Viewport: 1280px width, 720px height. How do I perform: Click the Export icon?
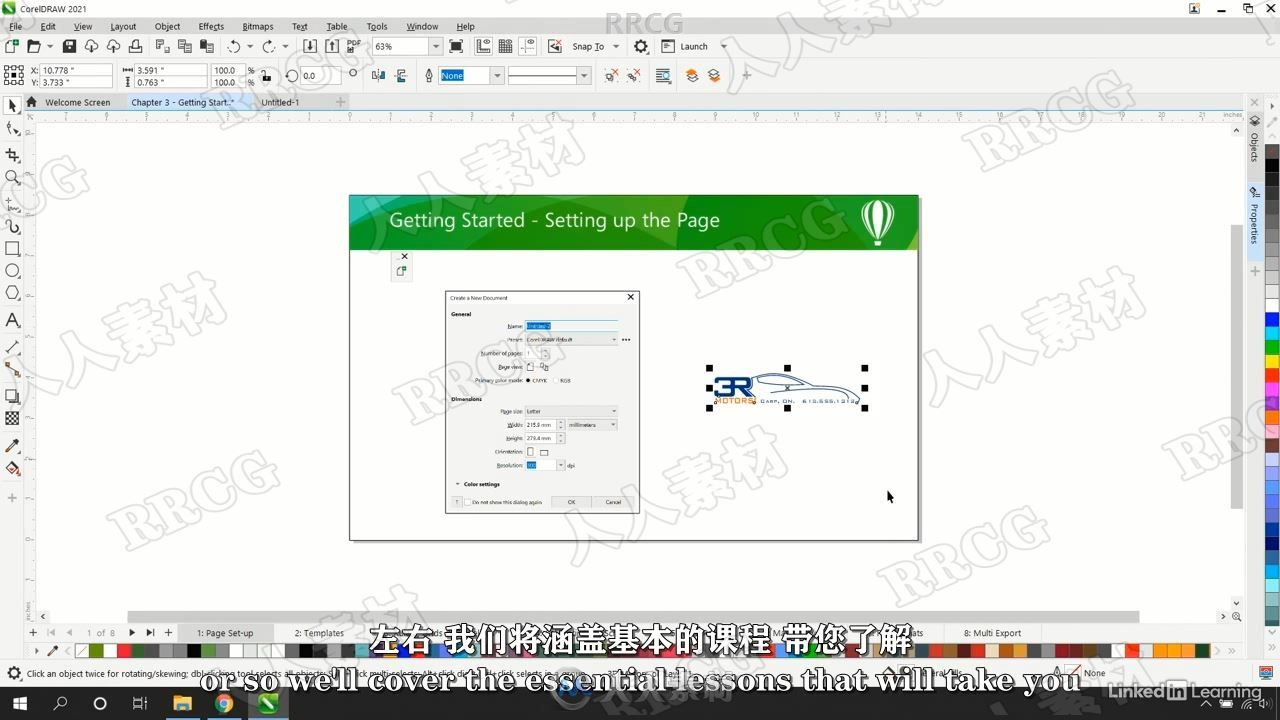[332, 46]
